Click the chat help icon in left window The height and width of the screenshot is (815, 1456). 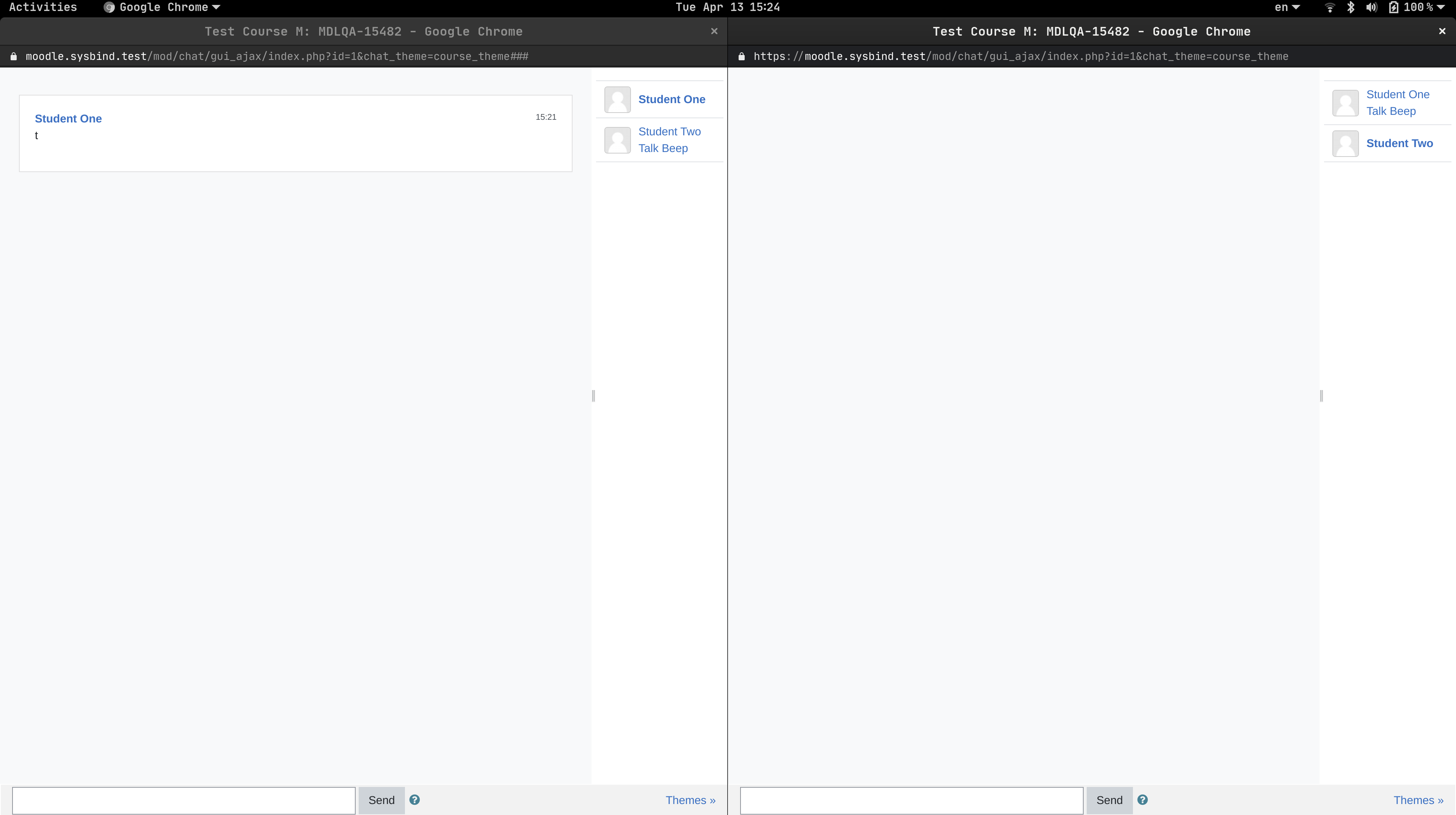pyautogui.click(x=414, y=800)
